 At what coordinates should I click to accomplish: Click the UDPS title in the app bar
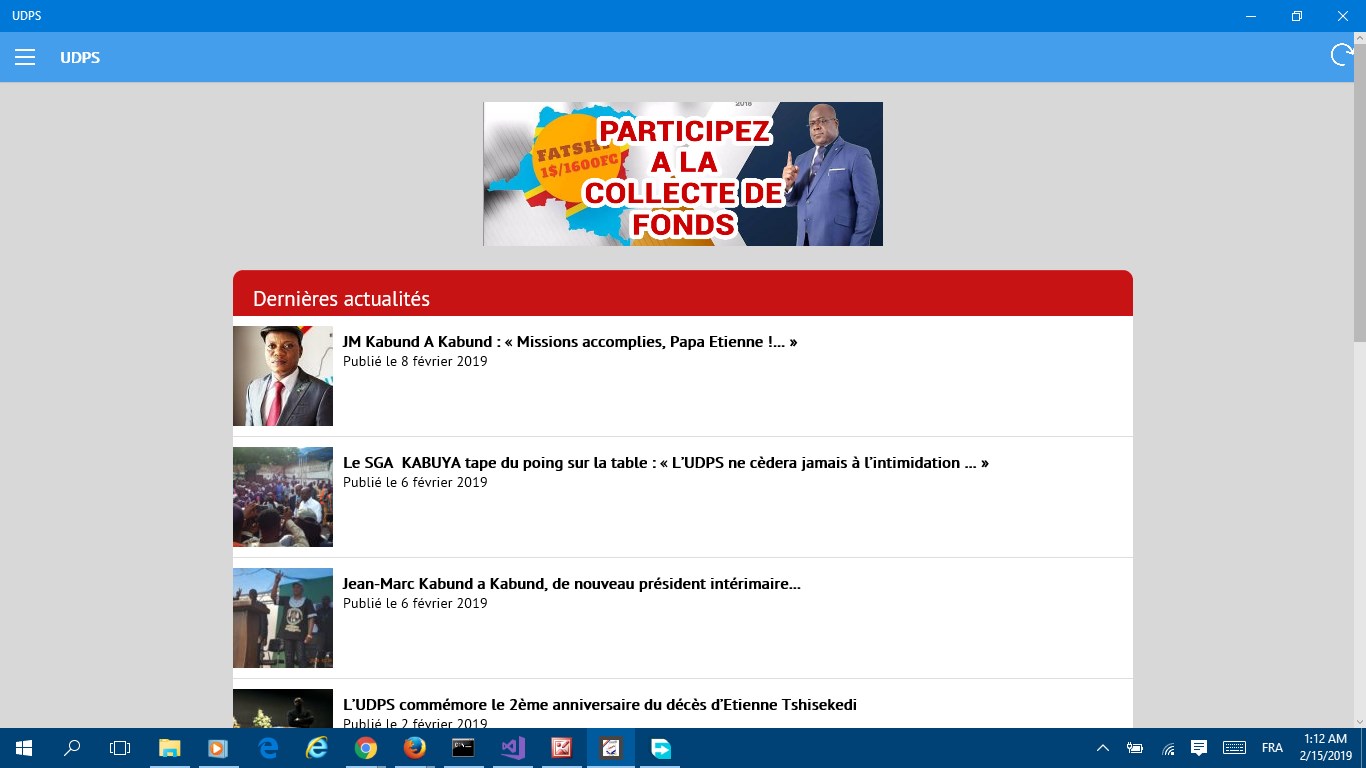coord(80,58)
